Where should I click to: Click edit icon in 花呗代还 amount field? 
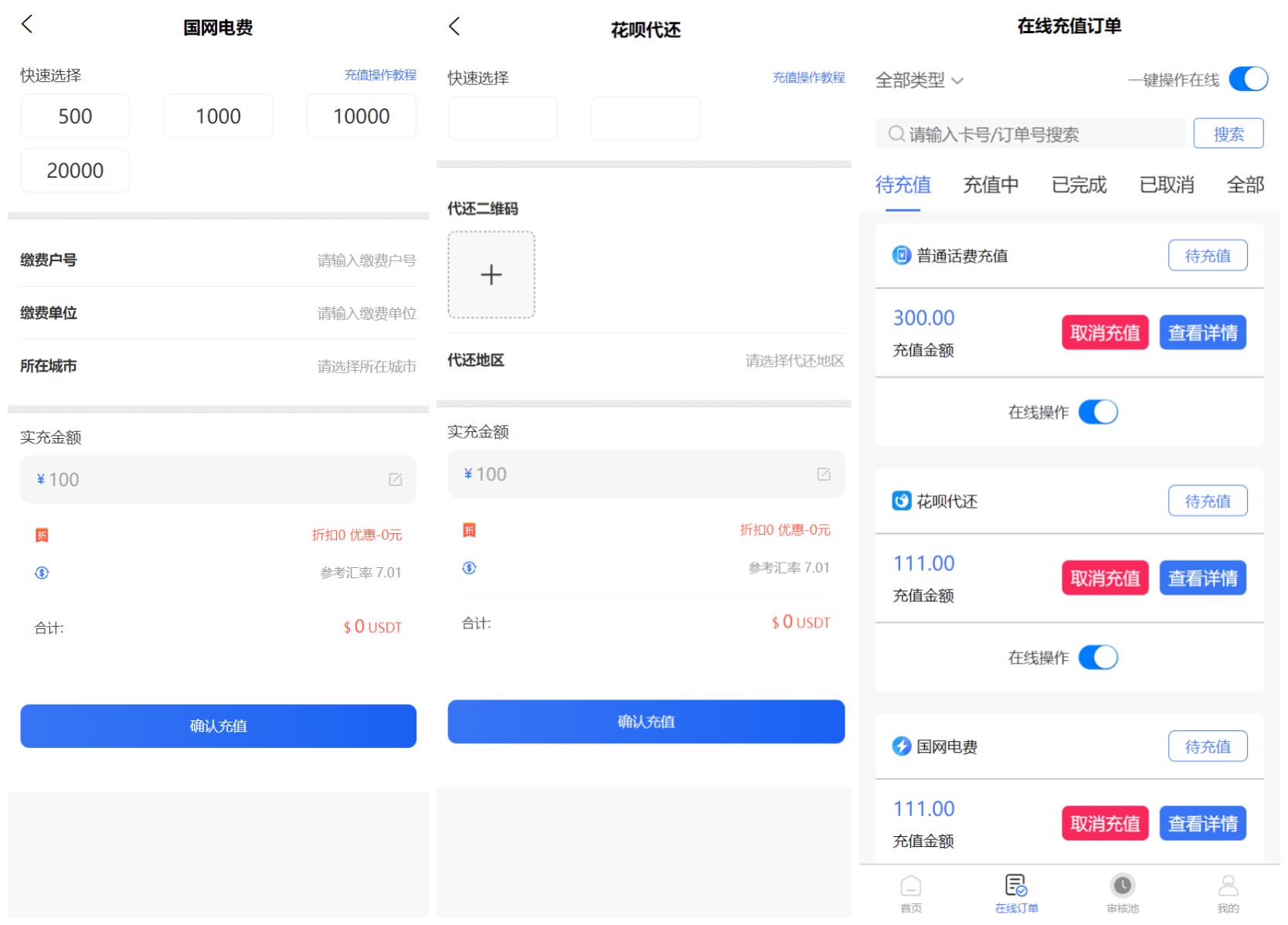(824, 474)
